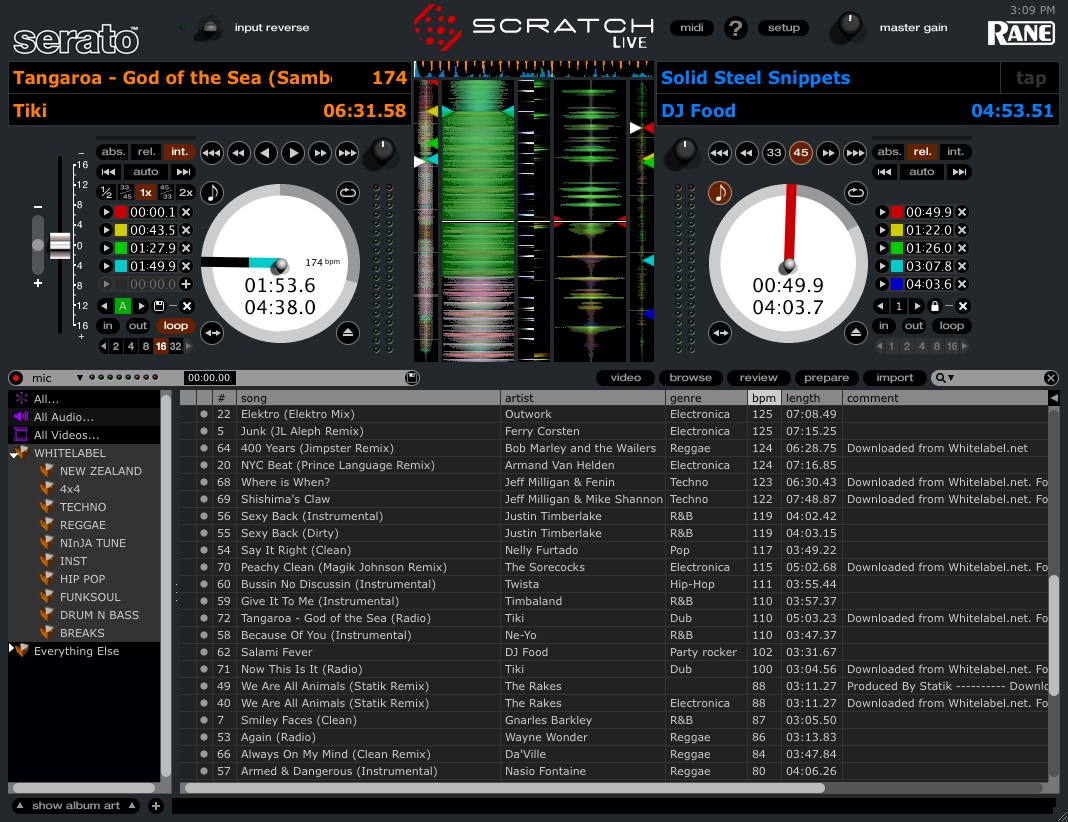Toggle loop on the left deck
The width and height of the screenshot is (1068, 822).
176,326
